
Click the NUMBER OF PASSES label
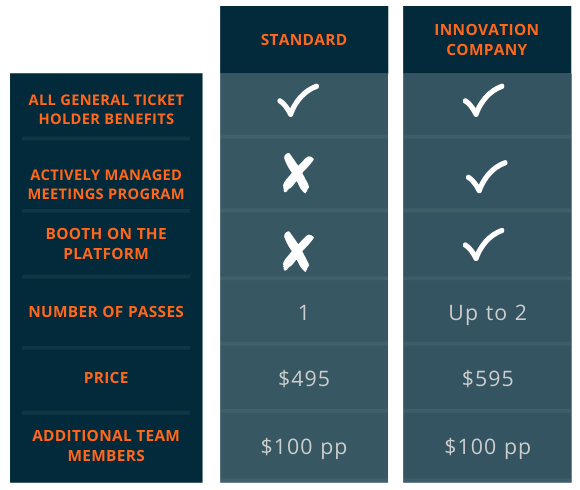[x=106, y=312]
